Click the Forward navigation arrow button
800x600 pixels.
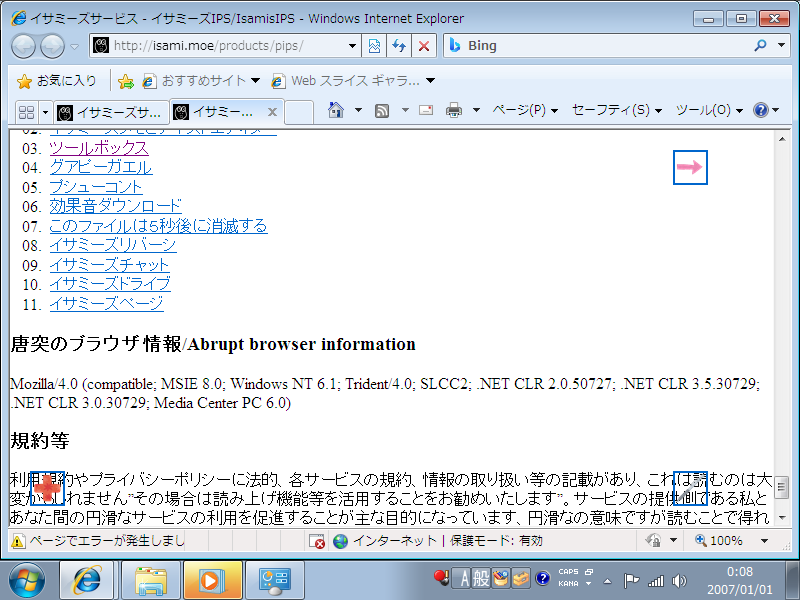point(52,46)
